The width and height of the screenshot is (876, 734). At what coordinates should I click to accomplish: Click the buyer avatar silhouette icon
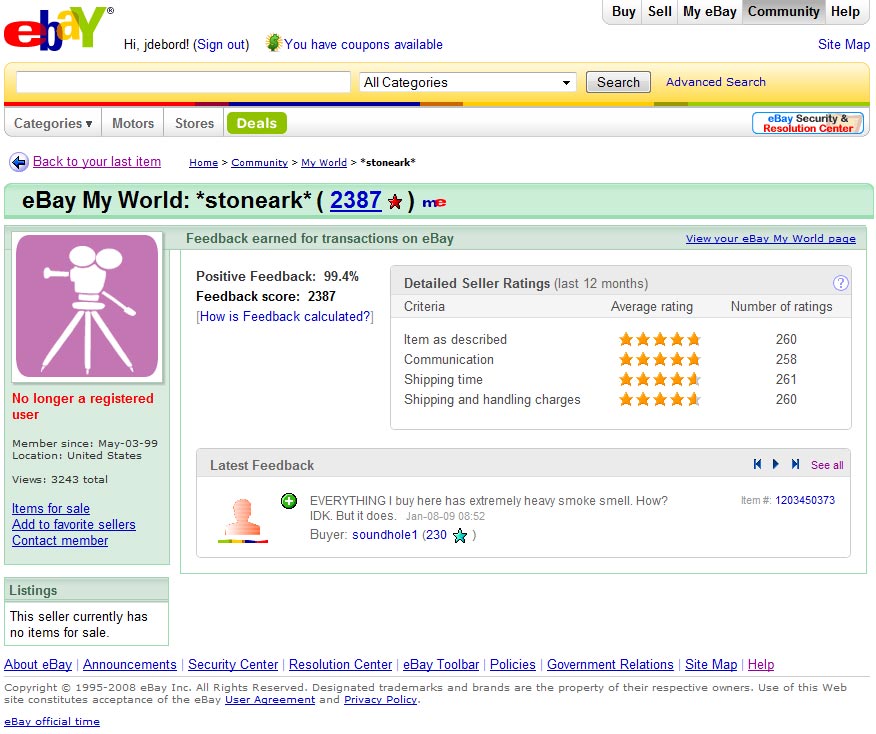click(243, 521)
